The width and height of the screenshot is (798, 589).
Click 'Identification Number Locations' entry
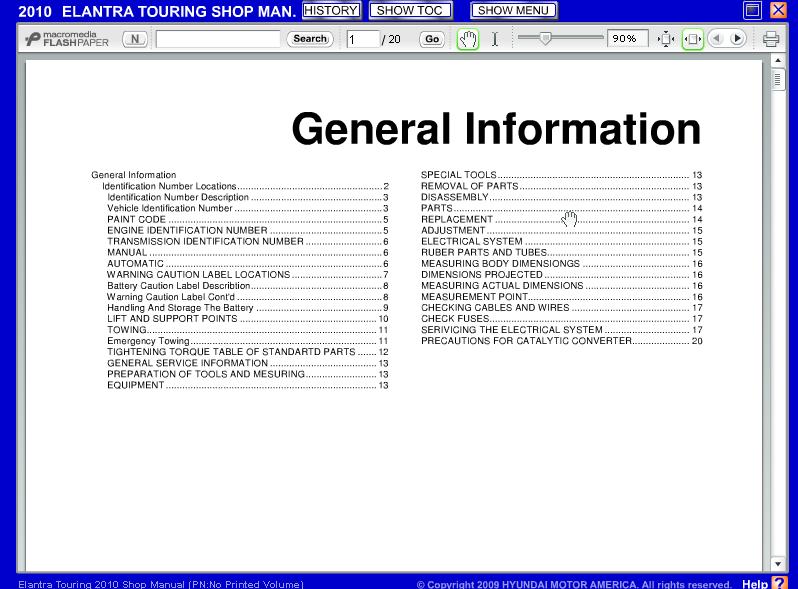click(x=245, y=186)
